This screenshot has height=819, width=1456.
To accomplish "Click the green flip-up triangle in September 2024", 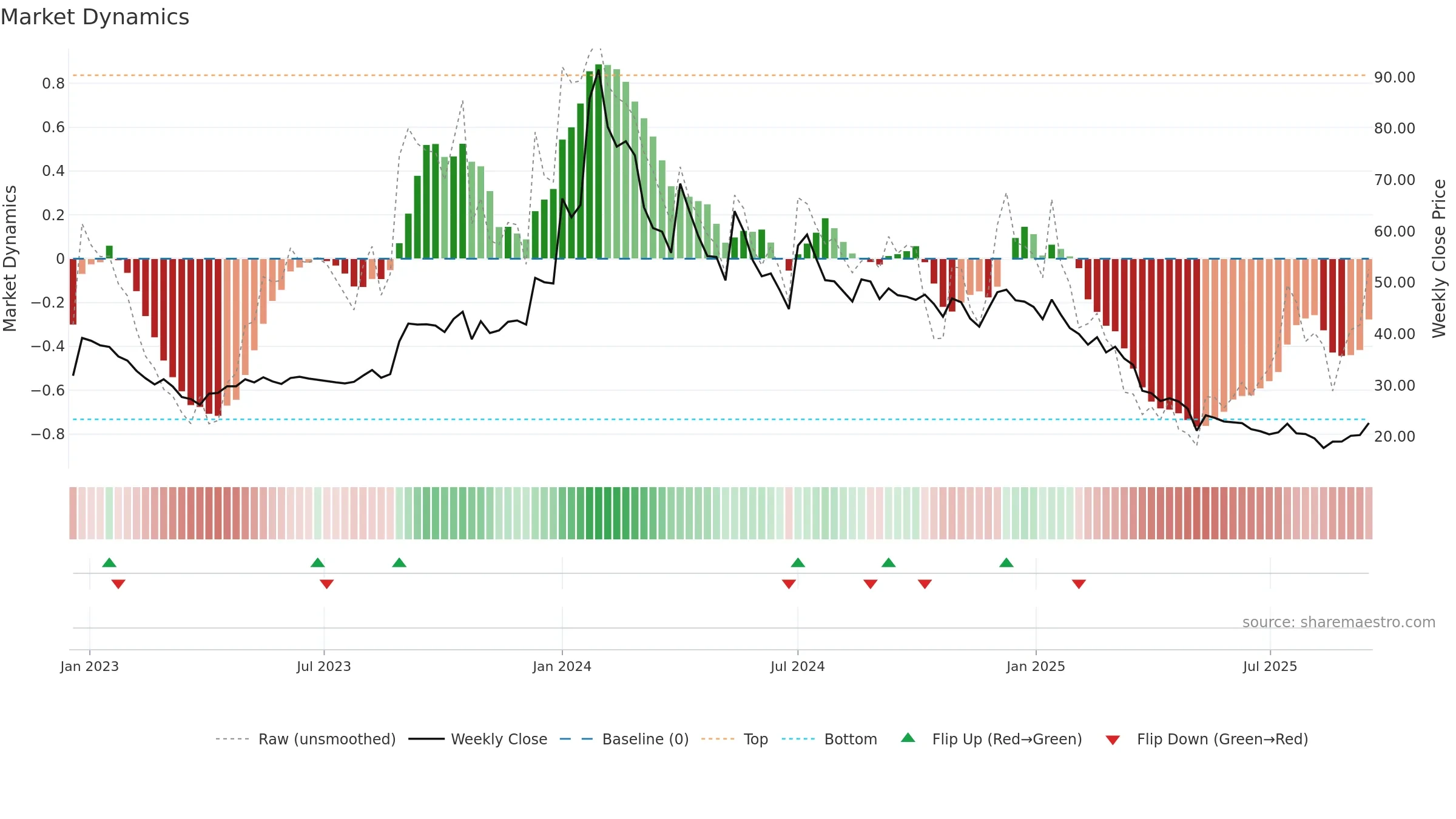I will (x=888, y=563).
